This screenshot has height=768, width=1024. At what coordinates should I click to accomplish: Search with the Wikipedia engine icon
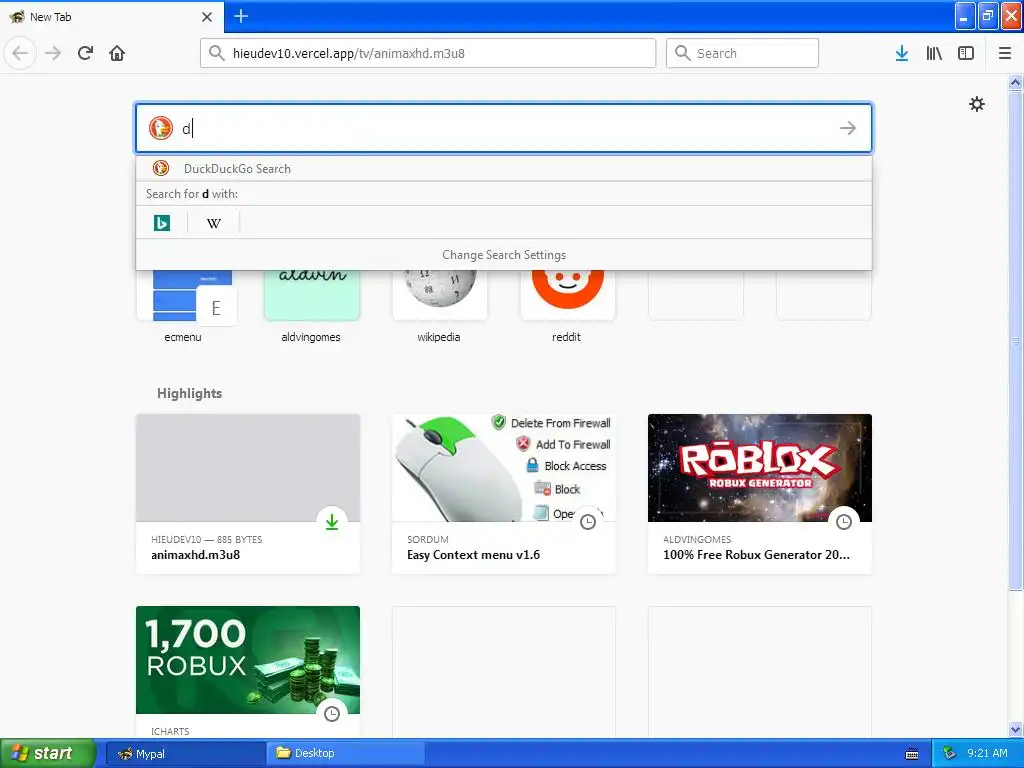point(214,223)
